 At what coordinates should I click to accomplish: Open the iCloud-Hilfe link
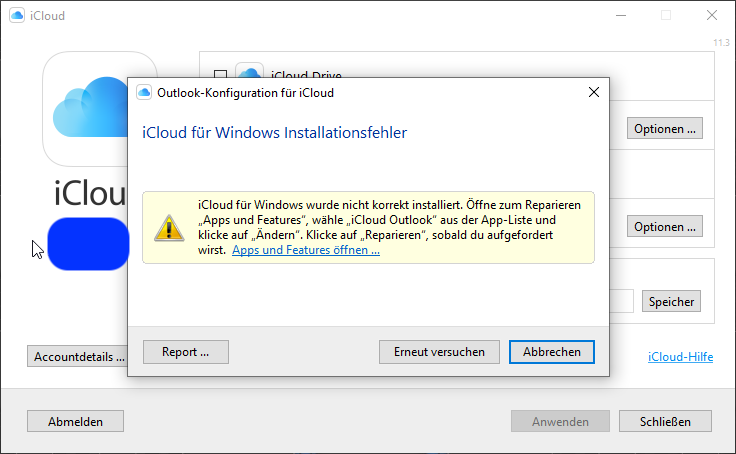pyautogui.click(x=681, y=356)
